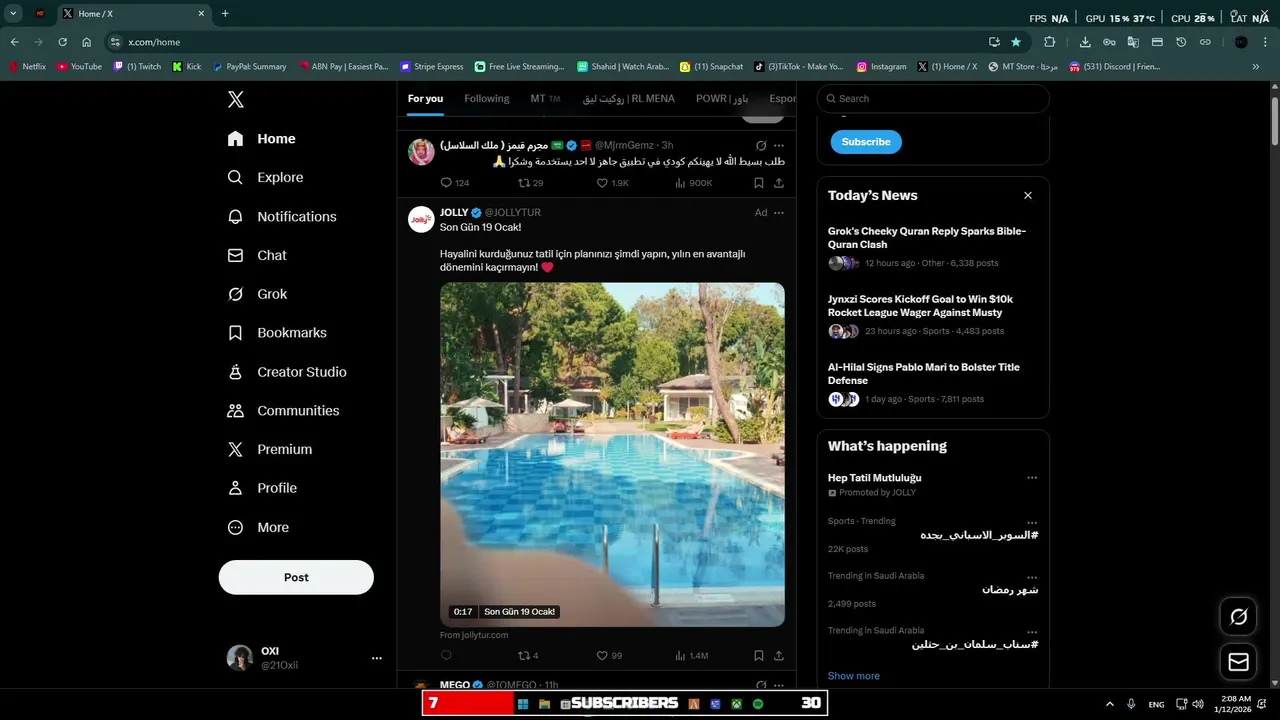Open account menu dots next to OXI
Viewport: 1280px width, 720px height.
pos(377,658)
